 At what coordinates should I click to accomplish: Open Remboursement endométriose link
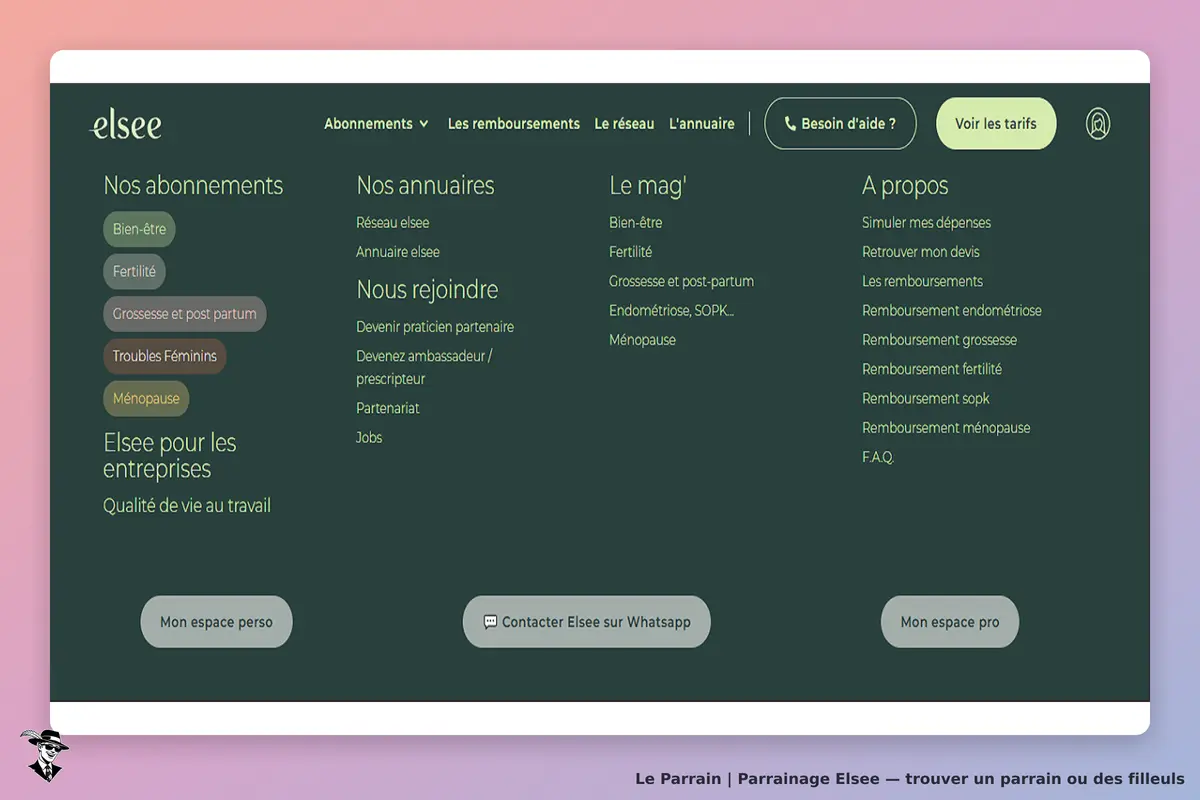coord(952,310)
